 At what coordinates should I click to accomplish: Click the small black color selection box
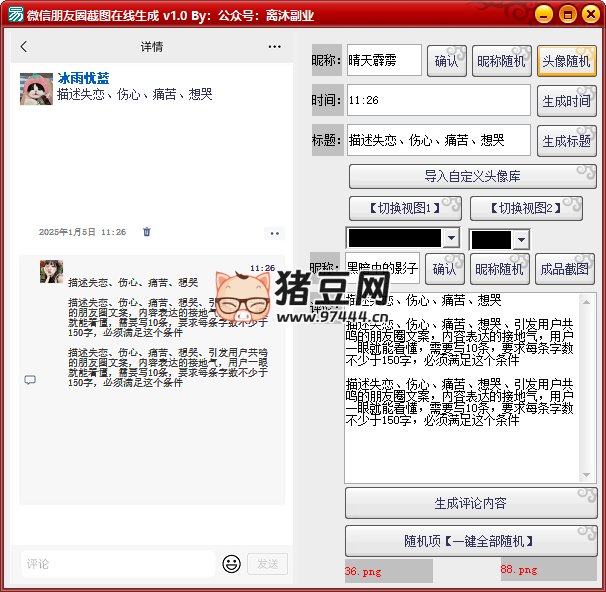click(491, 240)
